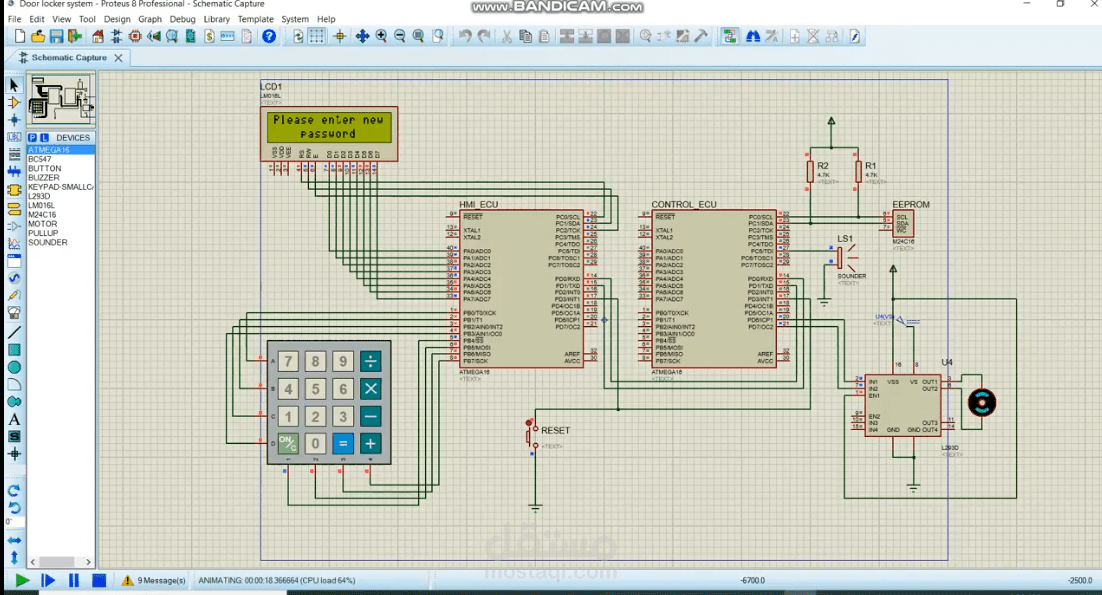Toggle the grid display button
1102x595 pixels.
pyautogui.click(x=317, y=37)
